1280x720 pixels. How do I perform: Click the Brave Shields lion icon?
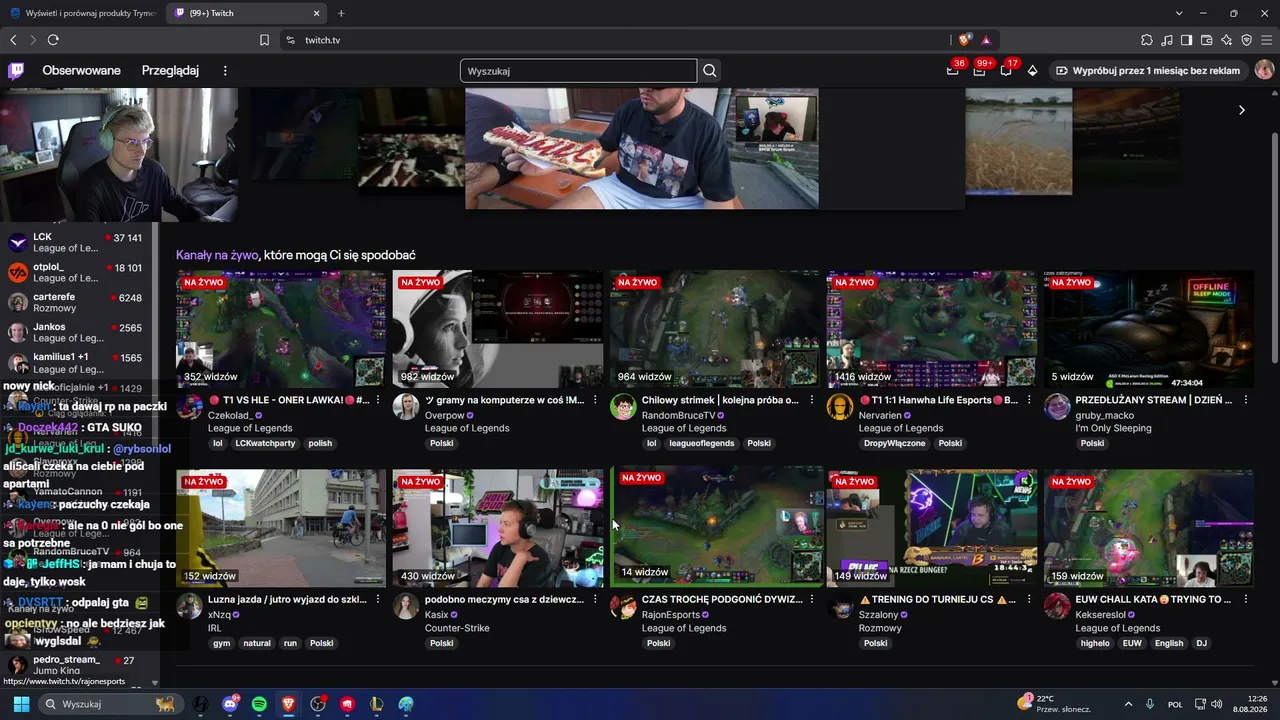tap(964, 40)
